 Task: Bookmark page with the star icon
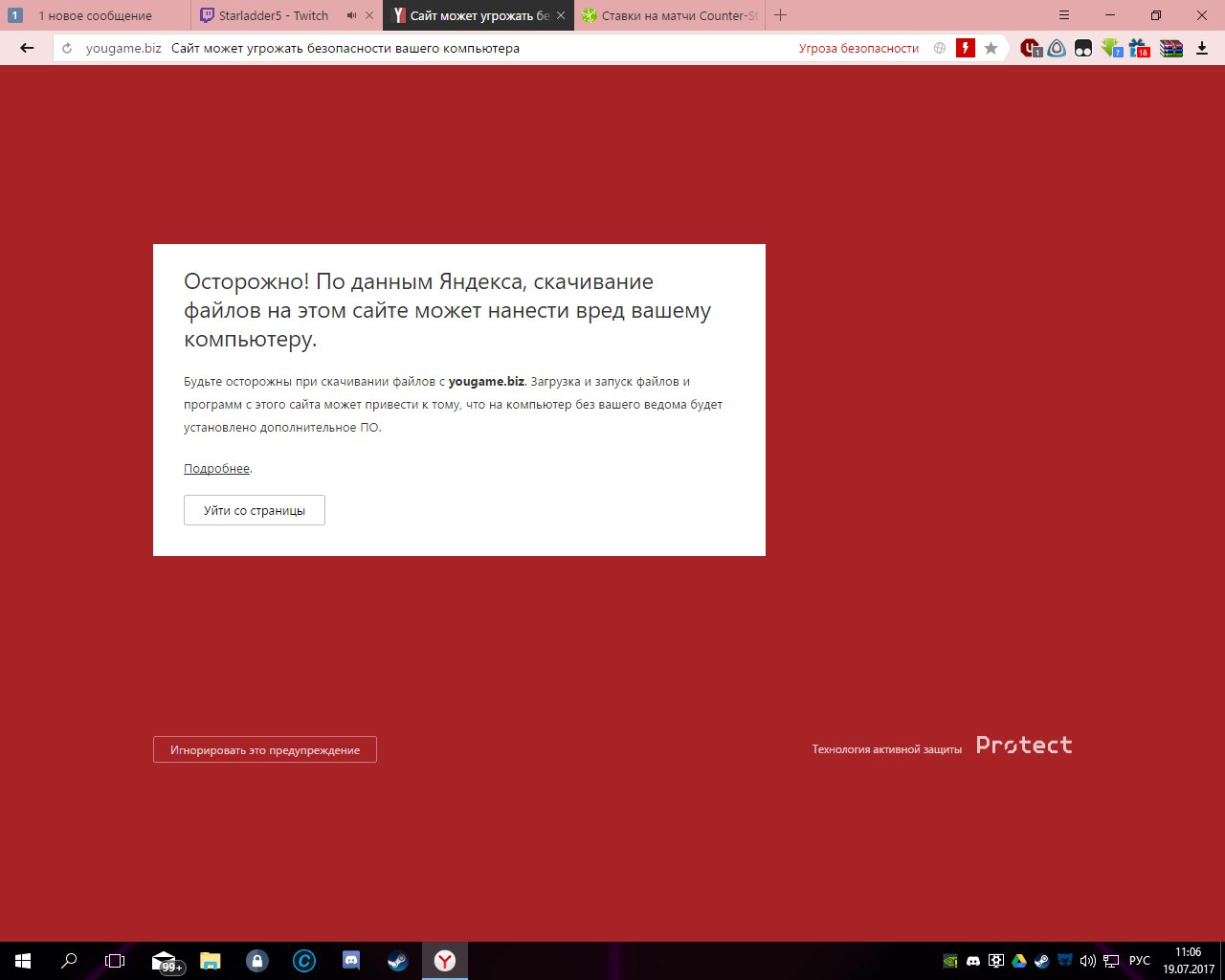tap(991, 48)
